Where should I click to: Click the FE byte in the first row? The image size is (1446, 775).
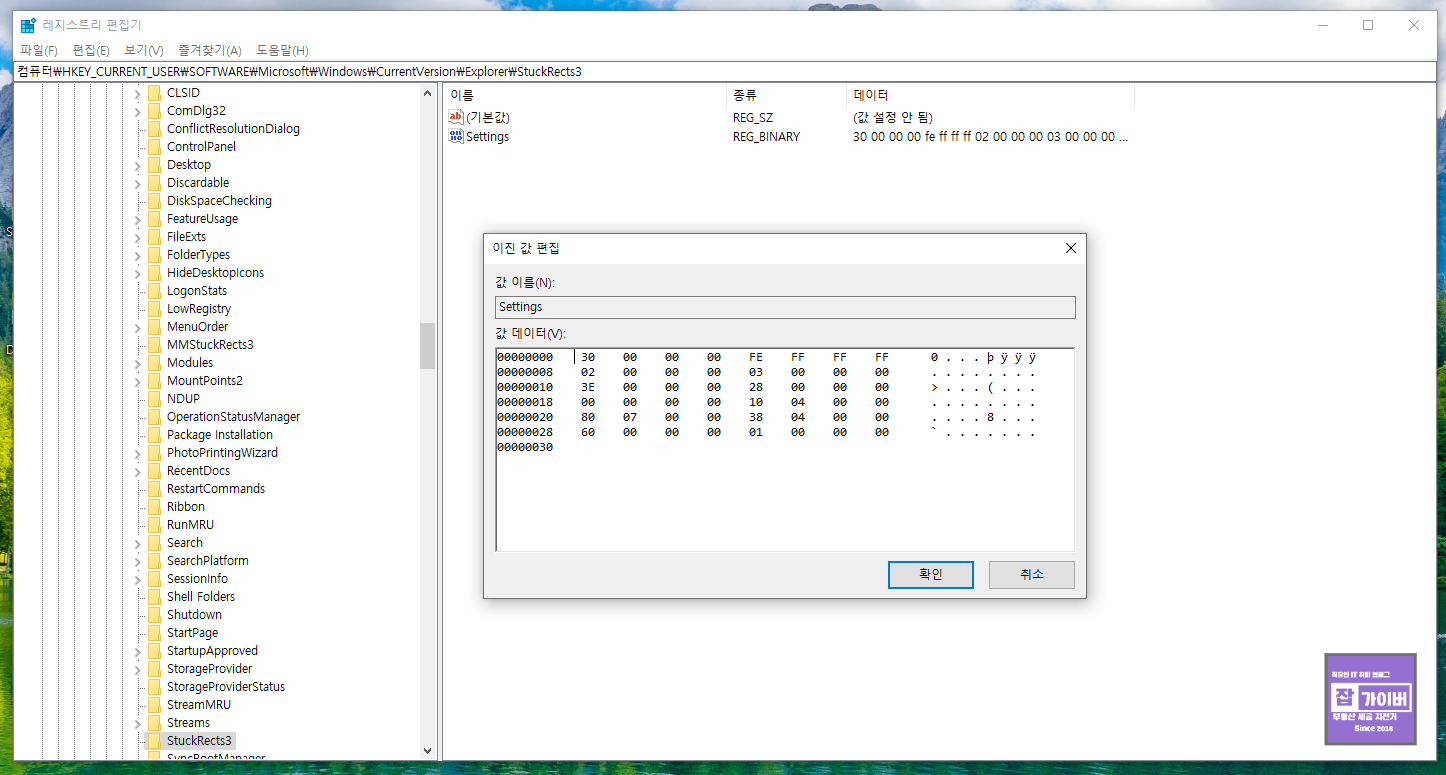click(x=756, y=357)
